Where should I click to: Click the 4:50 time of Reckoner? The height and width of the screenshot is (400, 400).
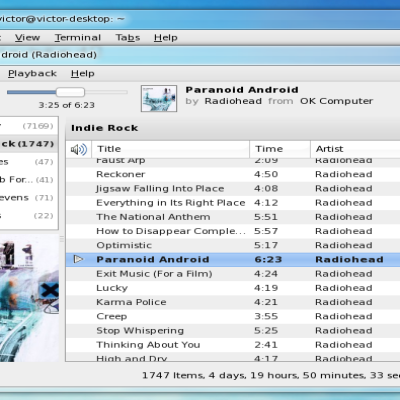click(266, 174)
